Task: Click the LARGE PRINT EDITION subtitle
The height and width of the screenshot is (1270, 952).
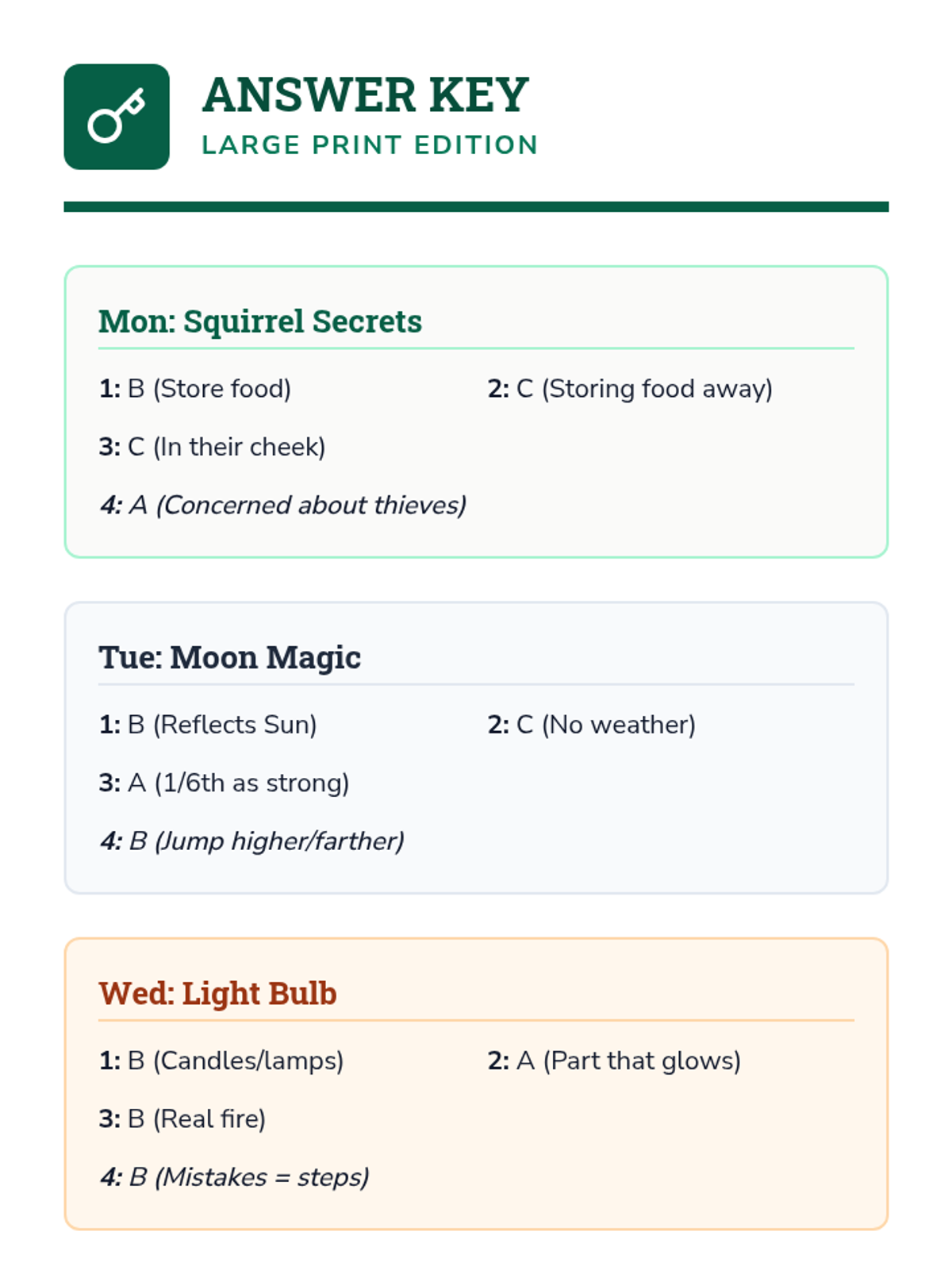Action: (370, 145)
